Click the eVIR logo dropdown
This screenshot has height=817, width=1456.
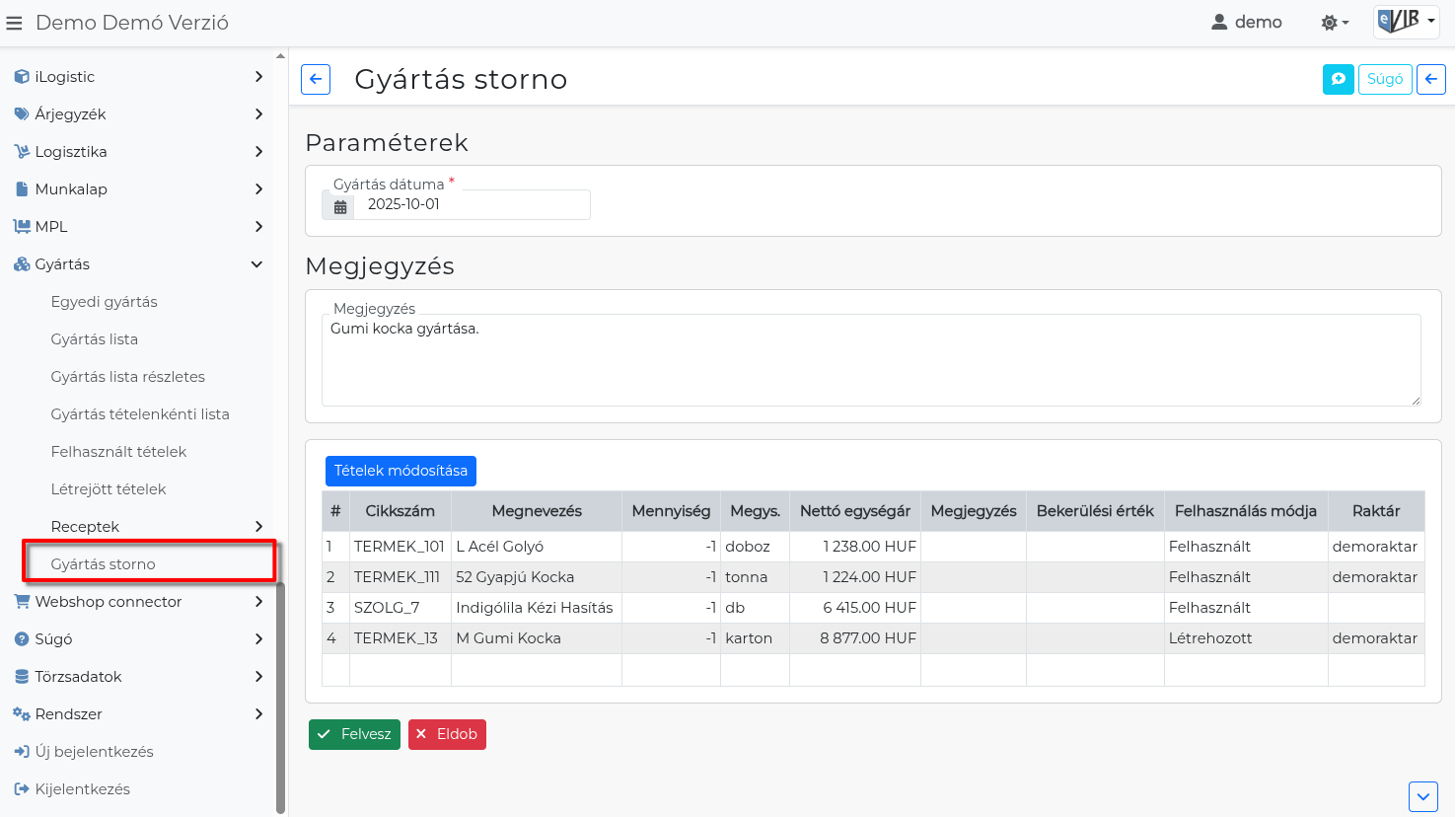[1406, 22]
